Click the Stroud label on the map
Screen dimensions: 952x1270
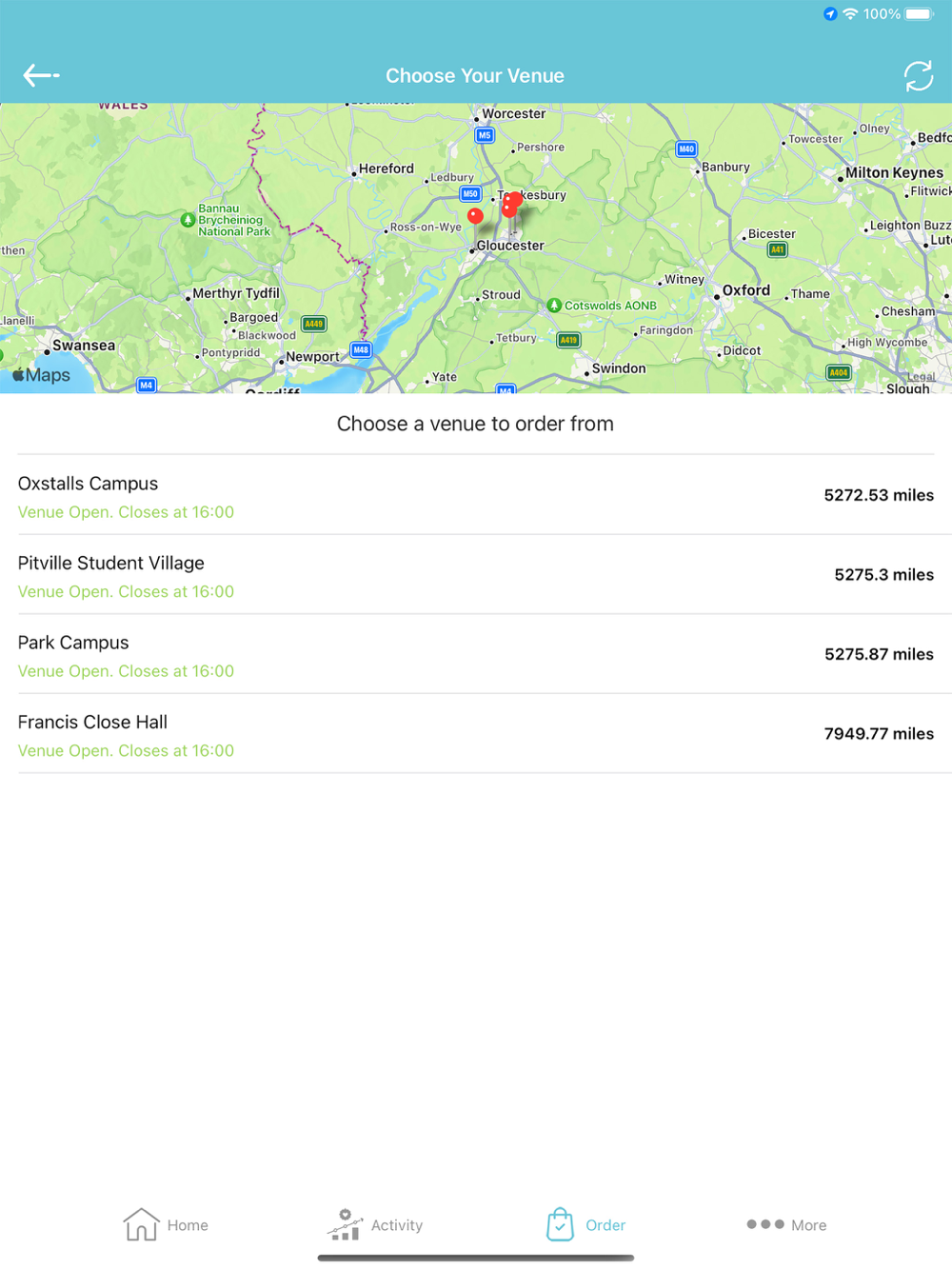(501, 295)
